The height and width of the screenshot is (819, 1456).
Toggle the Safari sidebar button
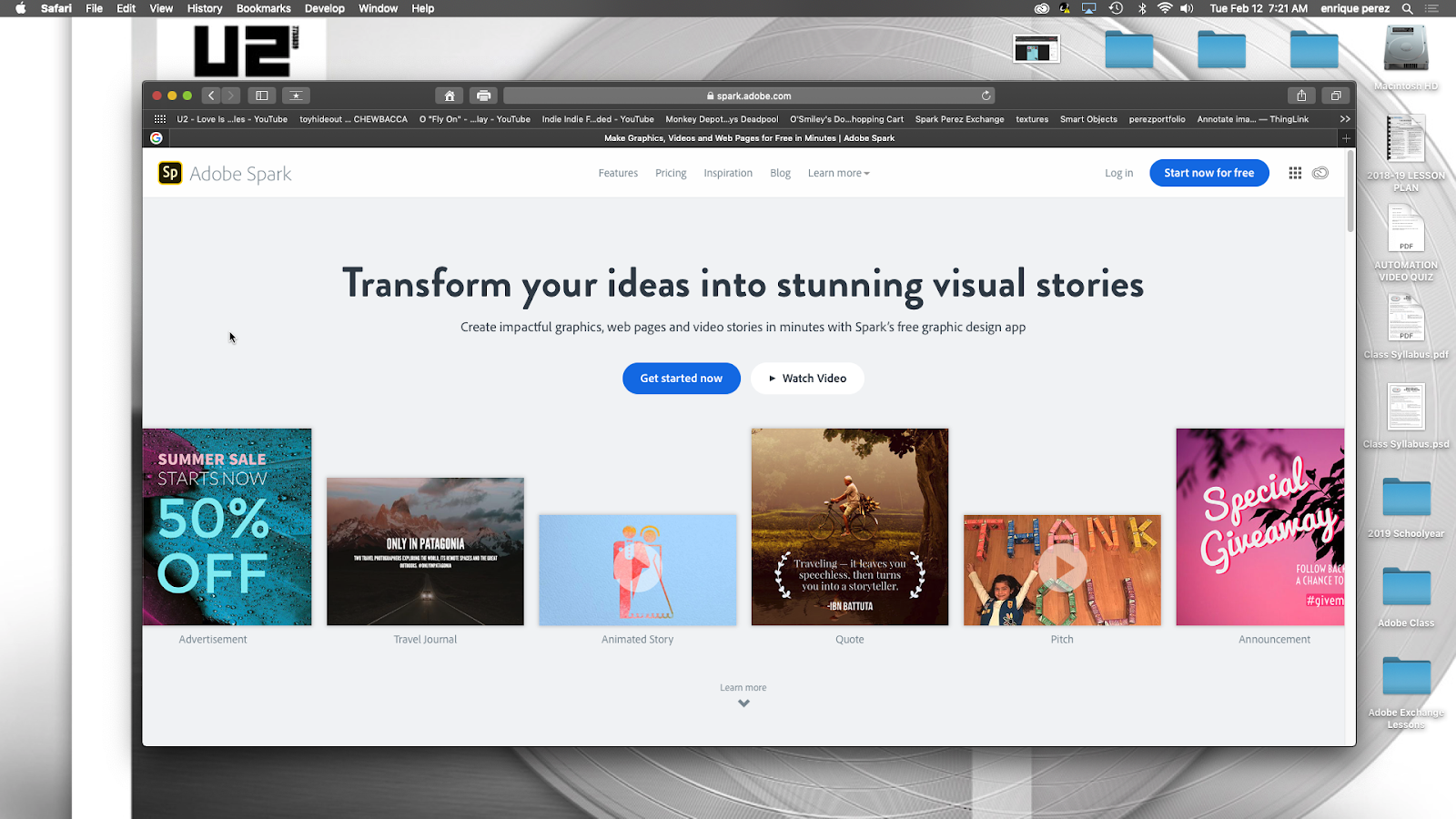pos(262,96)
